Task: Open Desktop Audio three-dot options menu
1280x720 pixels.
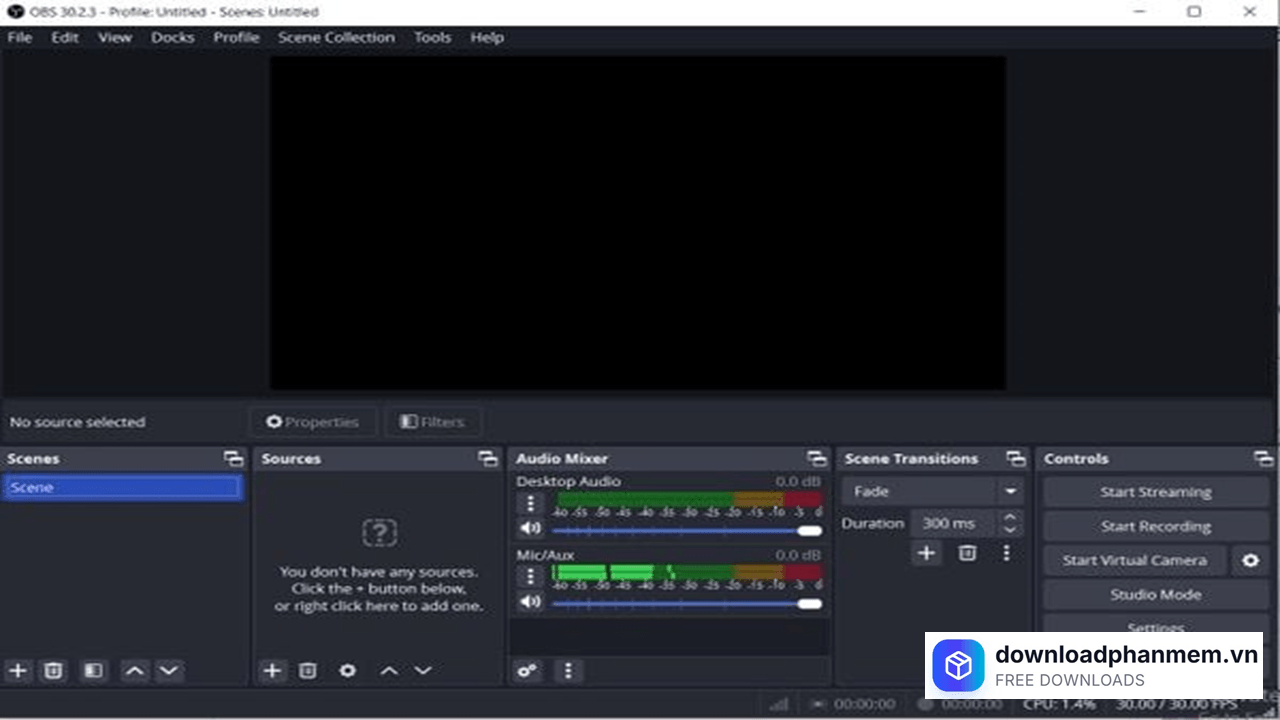Action: point(531,503)
